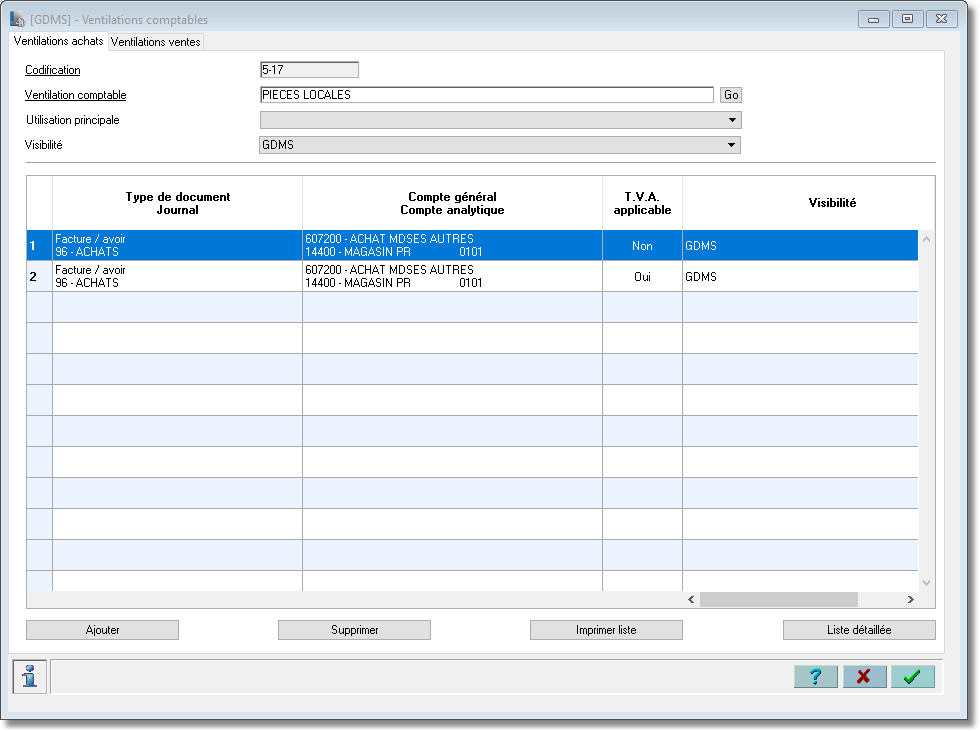
Task: Click the vertical scrollbar down arrow
Action: [926, 583]
